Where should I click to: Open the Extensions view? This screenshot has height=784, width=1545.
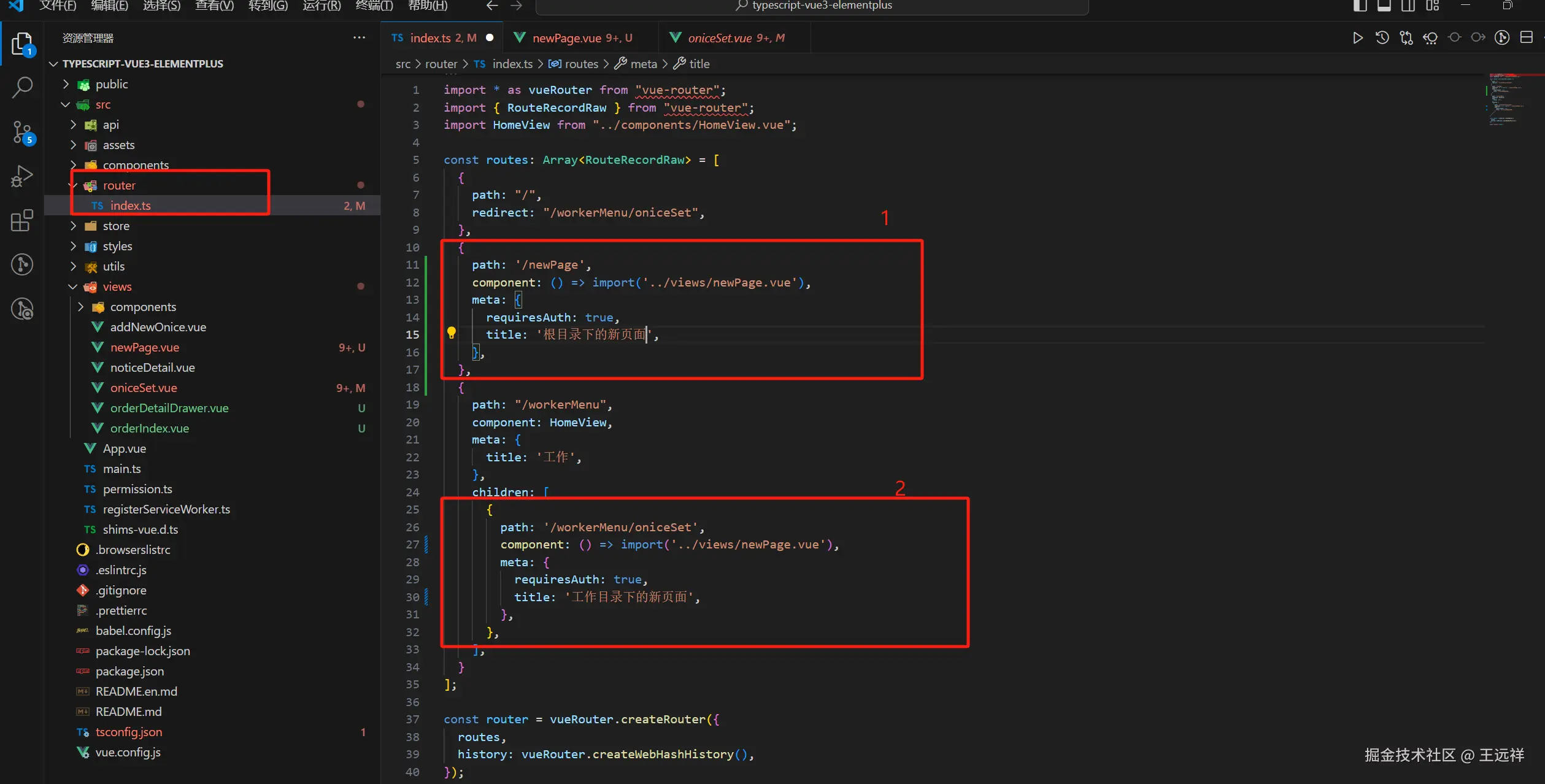click(22, 220)
